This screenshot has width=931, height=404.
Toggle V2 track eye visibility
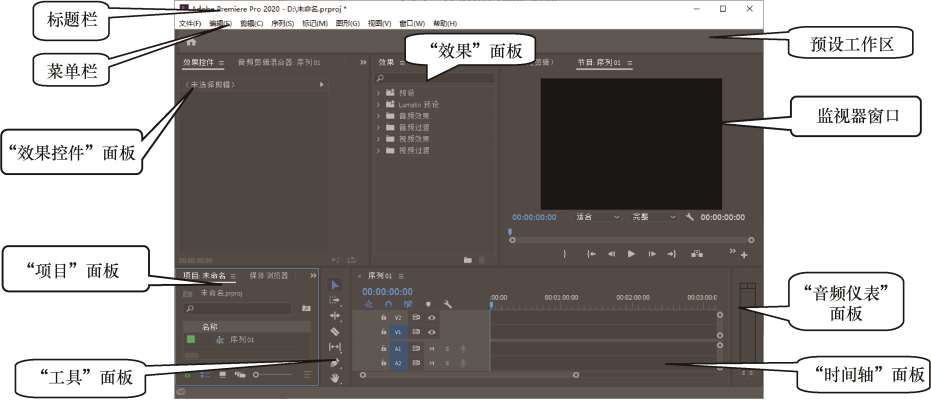[431, 316]
